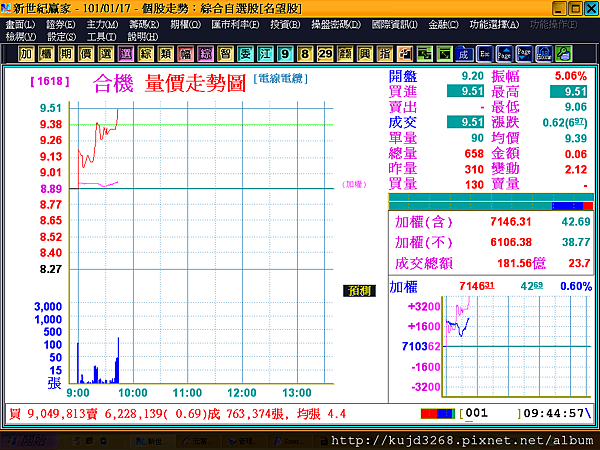Click the 期 toolbar icon
This screenshot has height=450, width=600.
pos(66,54)
